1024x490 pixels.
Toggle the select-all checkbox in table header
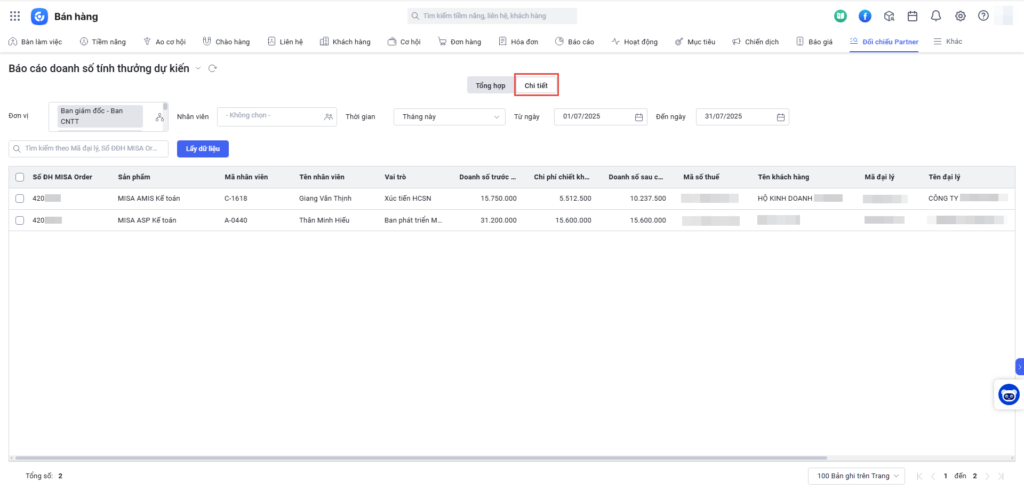(20, 177)
